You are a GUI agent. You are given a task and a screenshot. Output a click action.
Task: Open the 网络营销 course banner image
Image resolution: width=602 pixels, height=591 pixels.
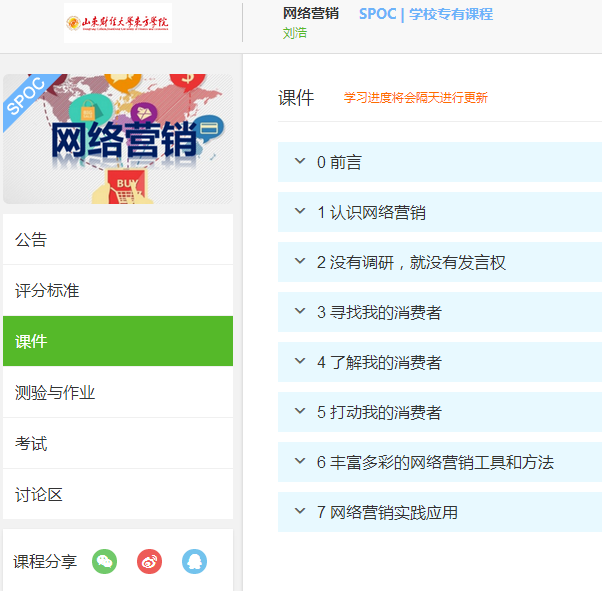(x=118, y=139)
